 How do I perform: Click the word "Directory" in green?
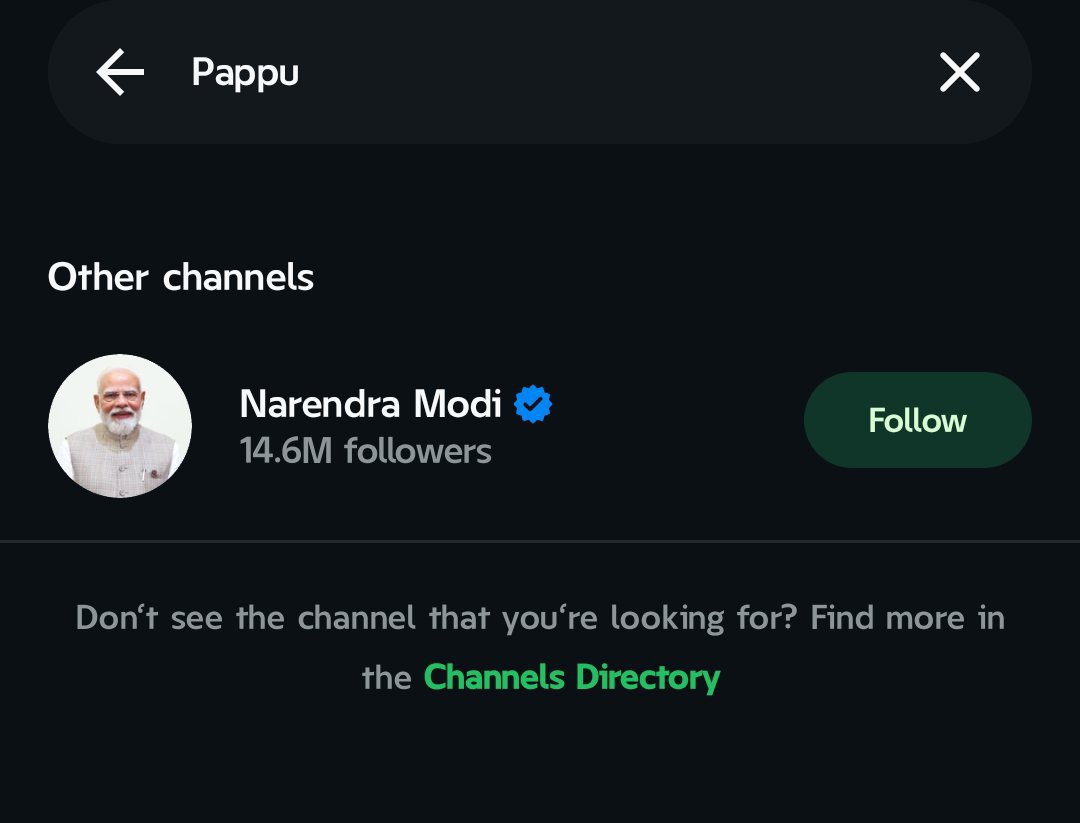coord(648,678)
